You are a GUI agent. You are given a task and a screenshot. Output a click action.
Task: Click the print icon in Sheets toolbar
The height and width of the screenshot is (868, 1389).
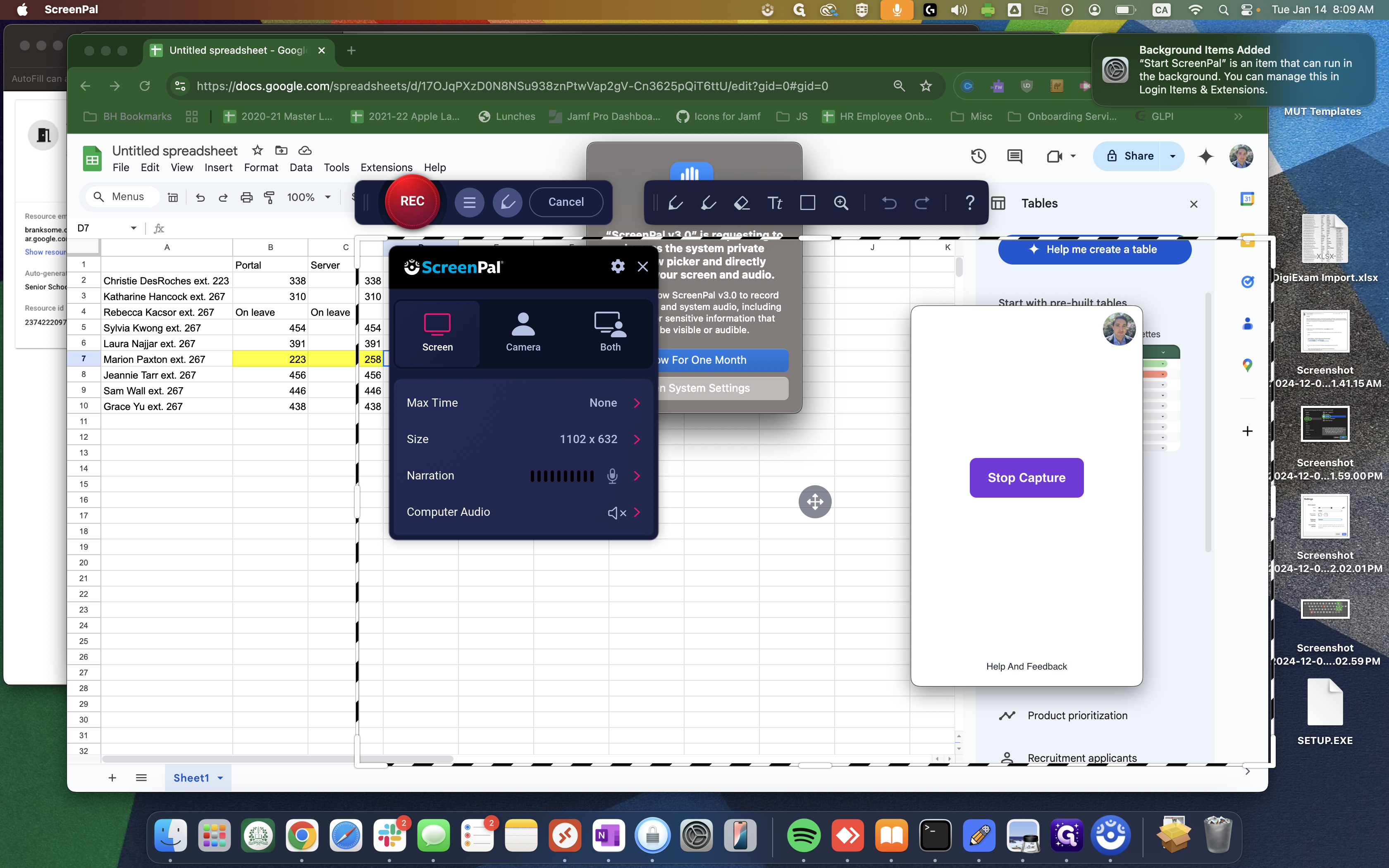tap(246, 198)
